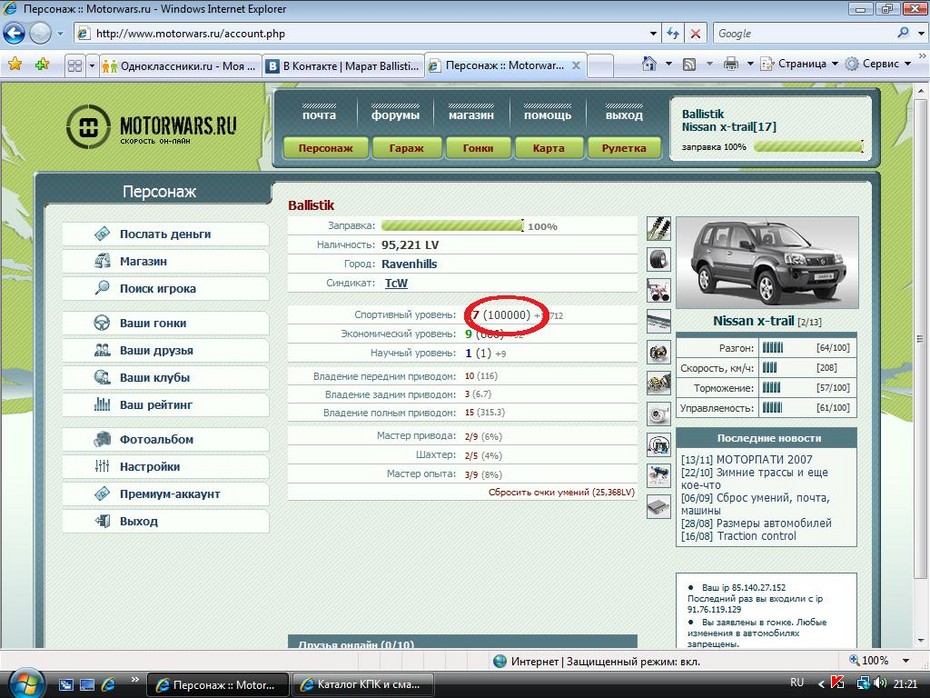Click the magnifier search icon in Google box
Image resolution: width=930 pixels, height=698 pixels.
point(903,33)
